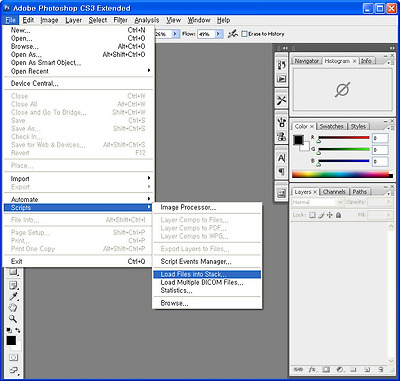Open the Brushes panel icon in dock

(282, 123)
